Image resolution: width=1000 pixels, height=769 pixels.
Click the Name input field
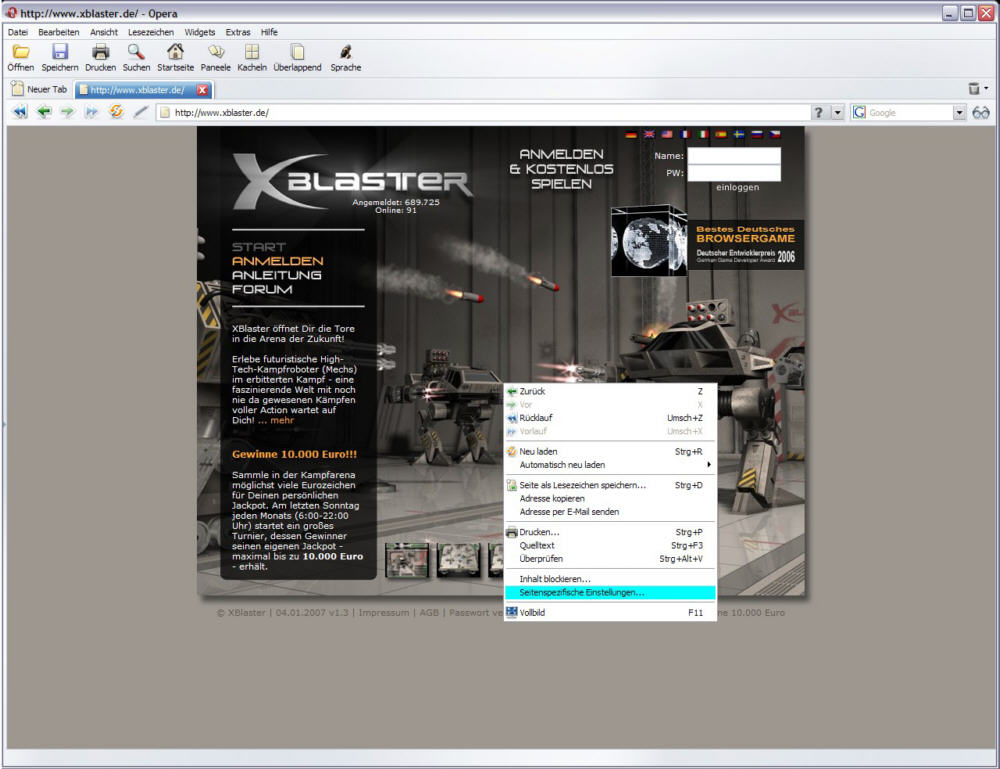(x=733, y=156)
